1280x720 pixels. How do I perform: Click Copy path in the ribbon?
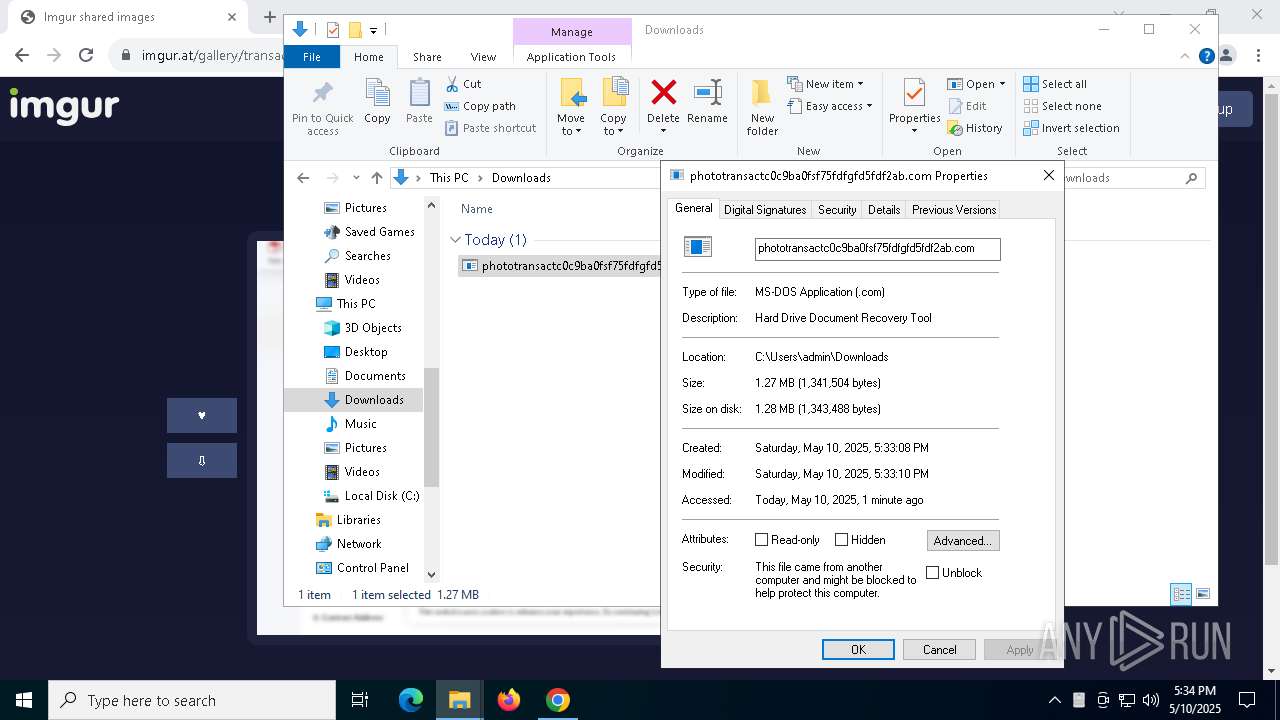tap(480, 106)
